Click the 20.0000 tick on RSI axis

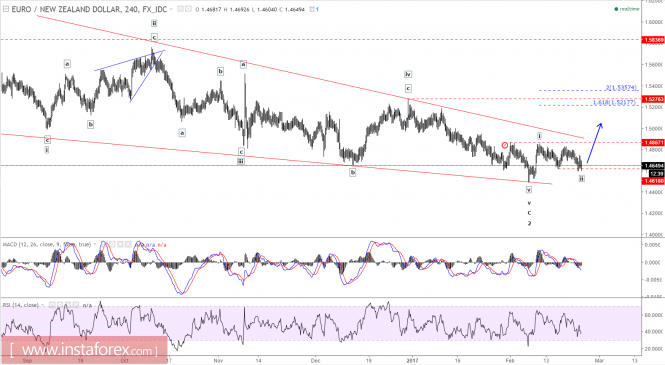click(655, 349)
